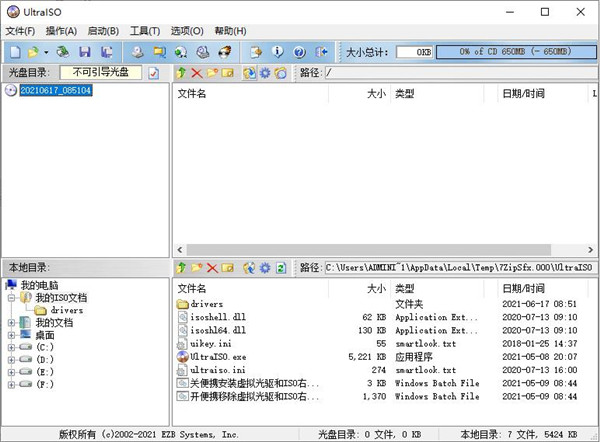Click the red delete X in disc pane
The width and height of the screenshot is (600, 442).
click(197, 73)
